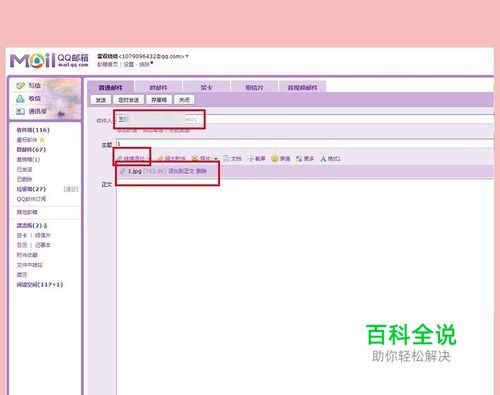Click the 定时发送 scheduled send button
The width and height of the screenshot is (500, 395).
pyautogui.click(x=129, y=100)
